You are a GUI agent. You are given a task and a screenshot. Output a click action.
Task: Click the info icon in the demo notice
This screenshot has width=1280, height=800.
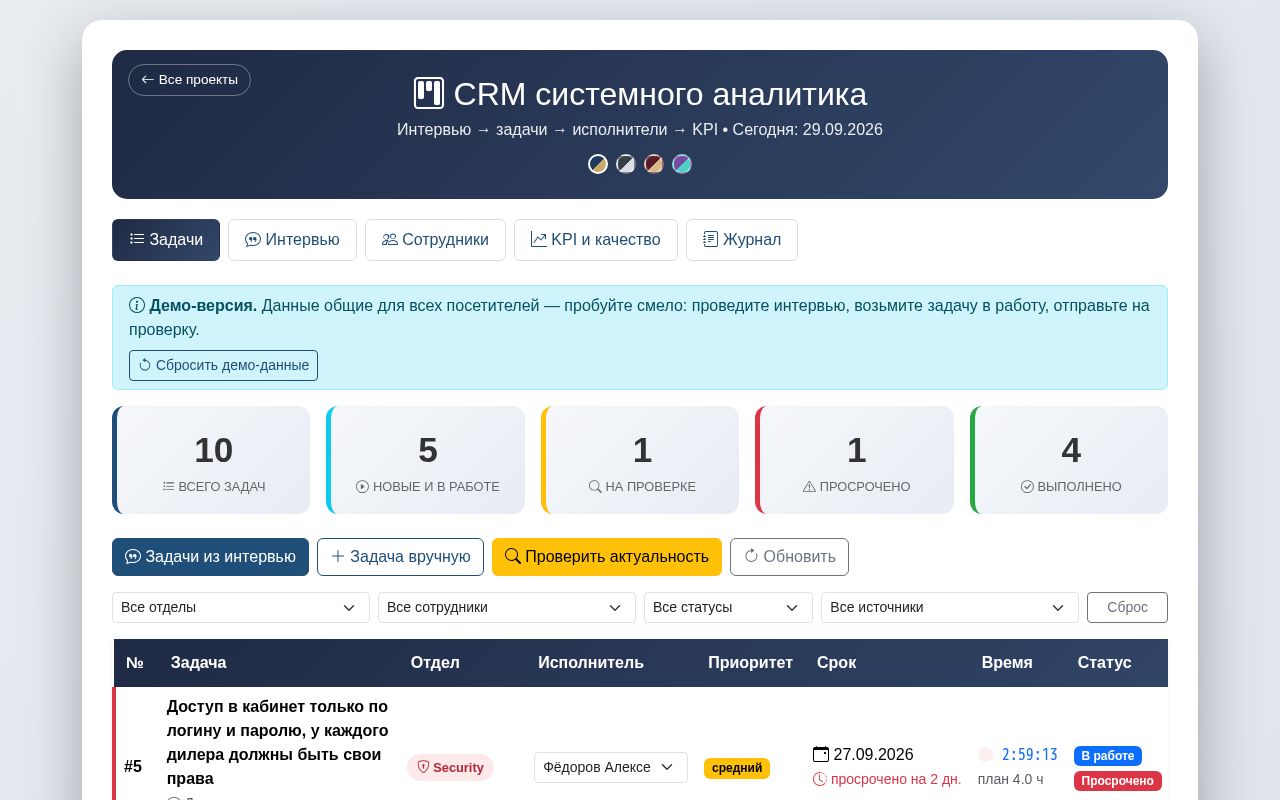pyautogui.click(x=137, y=305)
